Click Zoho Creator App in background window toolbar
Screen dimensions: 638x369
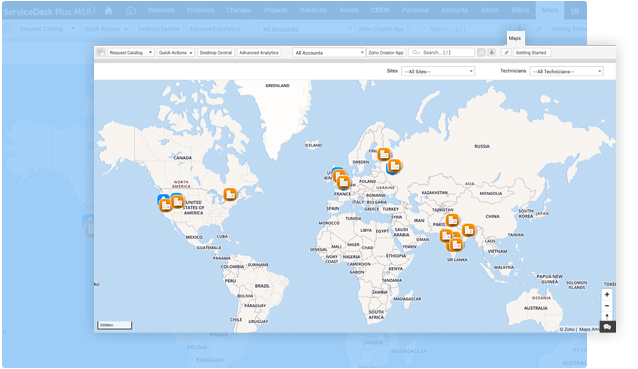click(381, 29)
